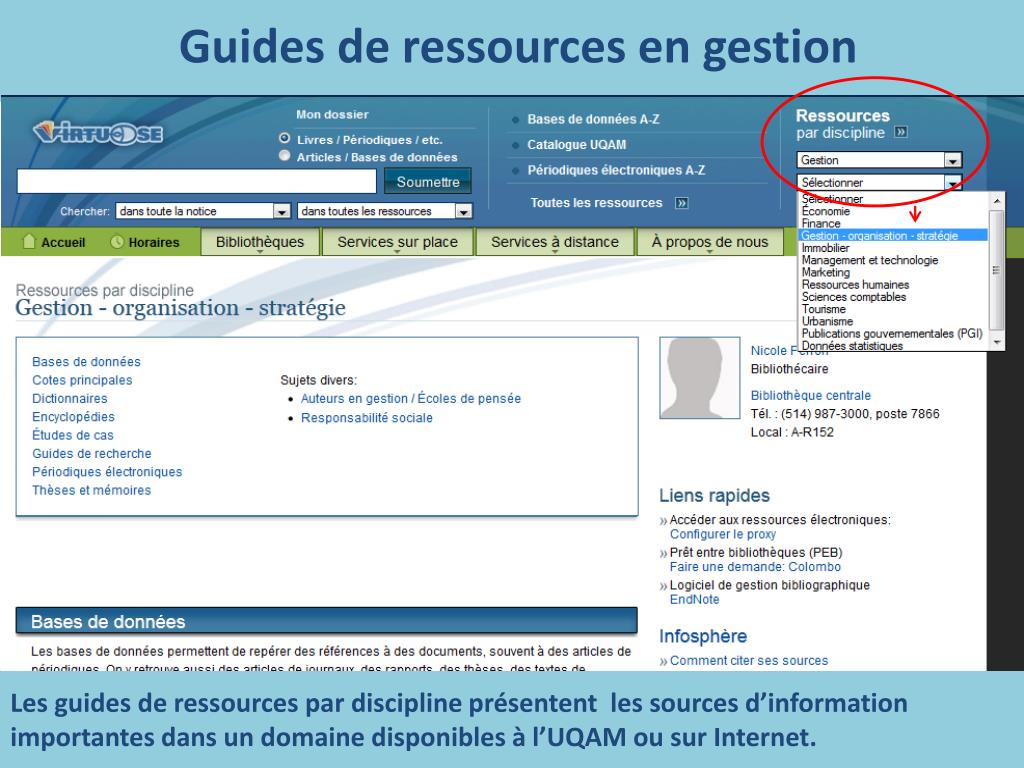Viewport: 1024px width, 768px height.
Task: Open Catalogue UQAM link
Action: pos(577,144)
